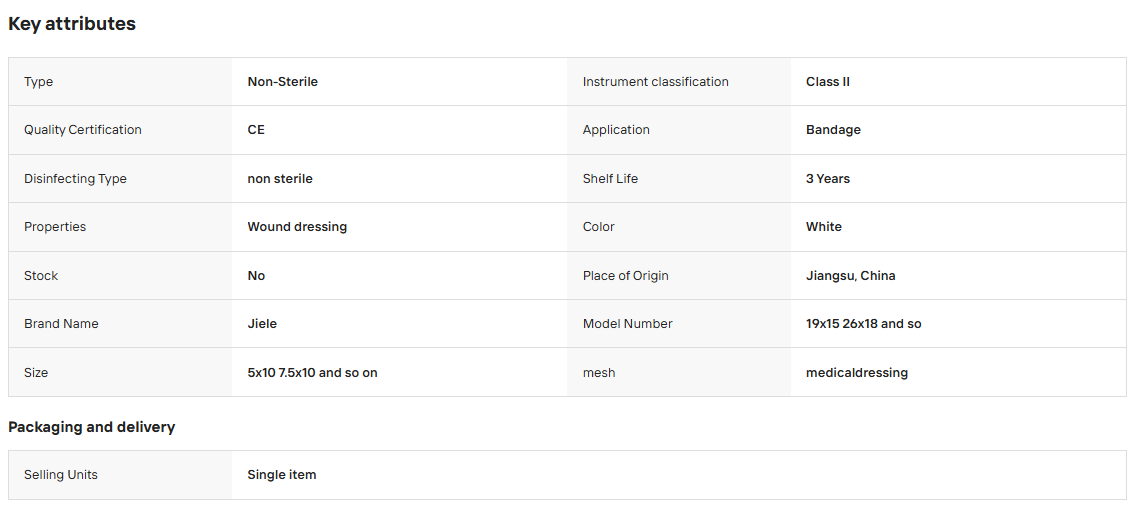Image resolution: width=1135 pixels, height=509 pixels.
Task: Click the Place of Origin label
Action: (x=625, y=276)
